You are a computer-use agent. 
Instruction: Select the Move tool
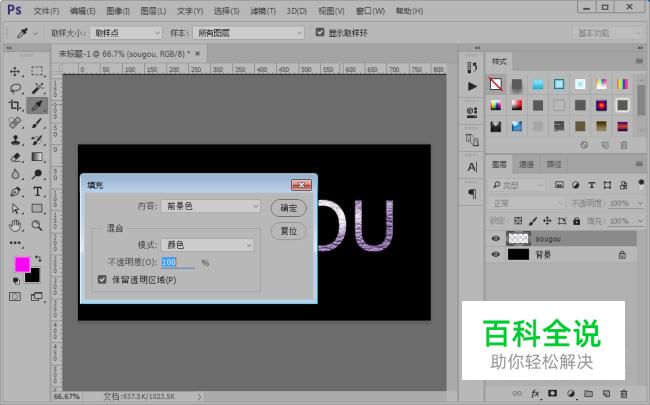coord(15,71)
